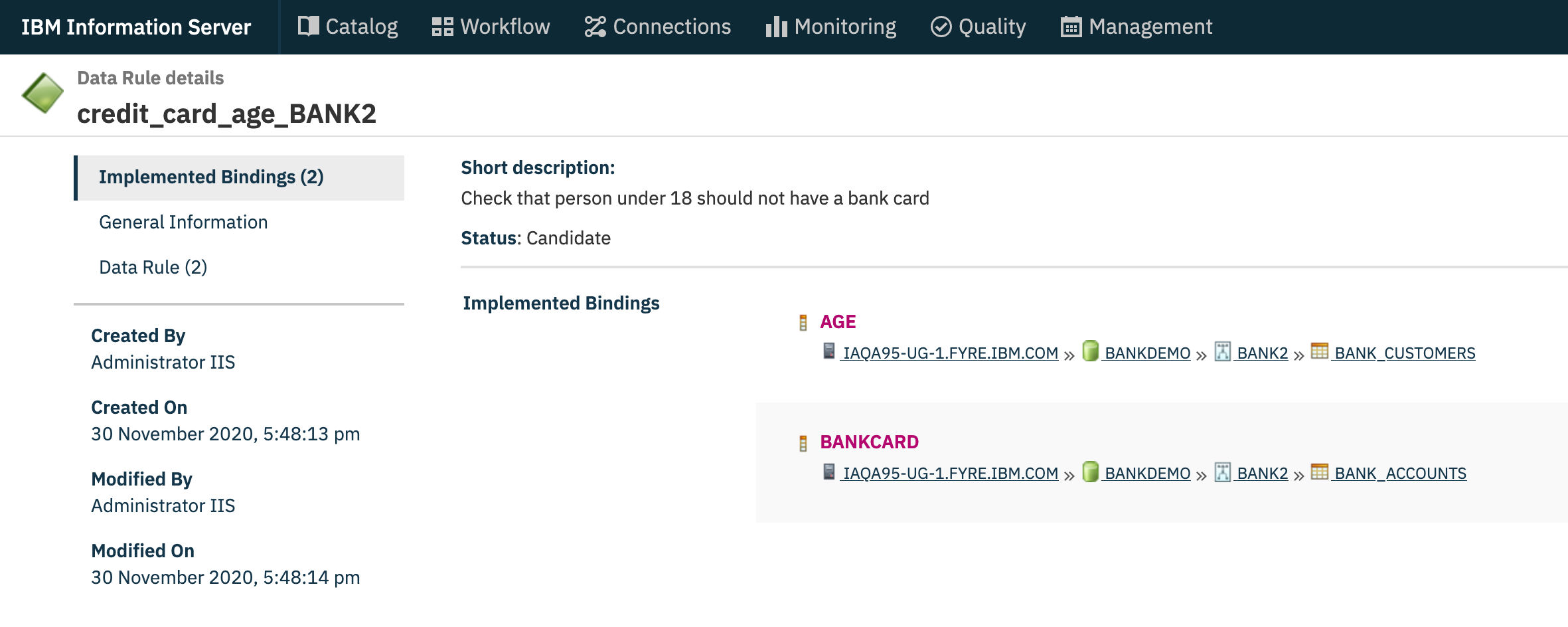
Task: Click the Connections nodes icon
Action: click(x=595, y=27)
